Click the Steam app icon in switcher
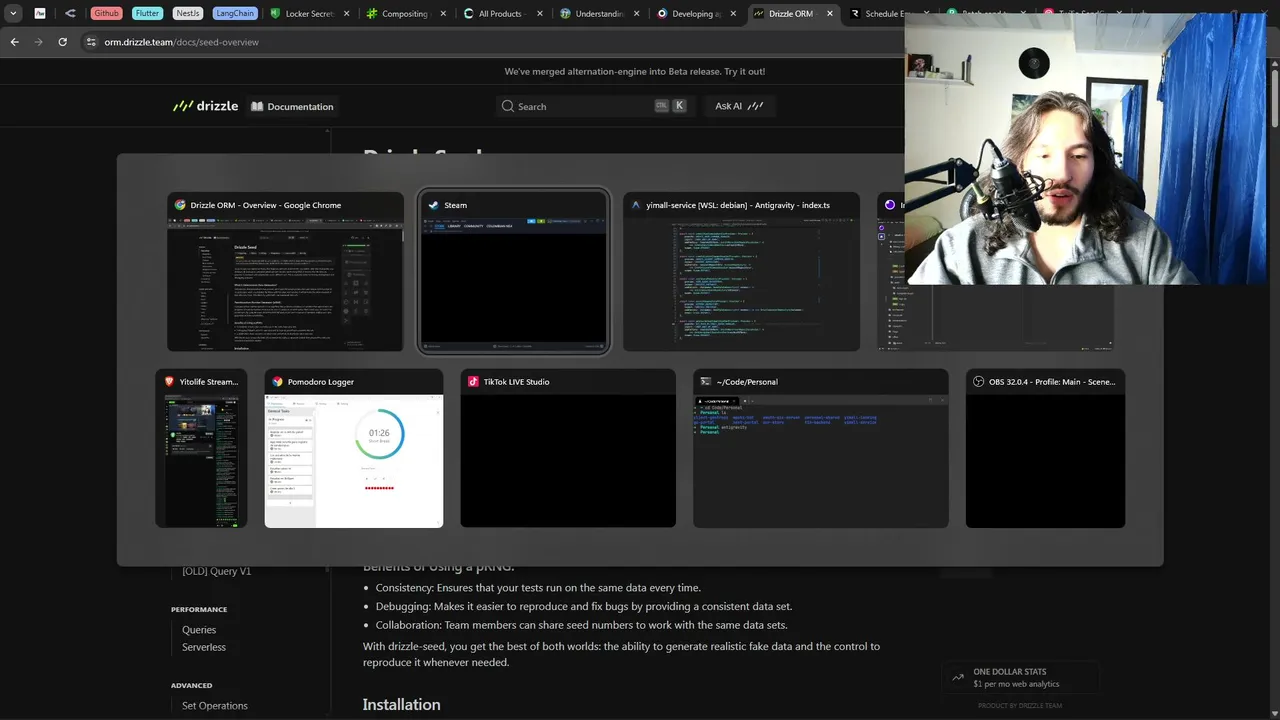1280x720 pixels. point(433,205)
